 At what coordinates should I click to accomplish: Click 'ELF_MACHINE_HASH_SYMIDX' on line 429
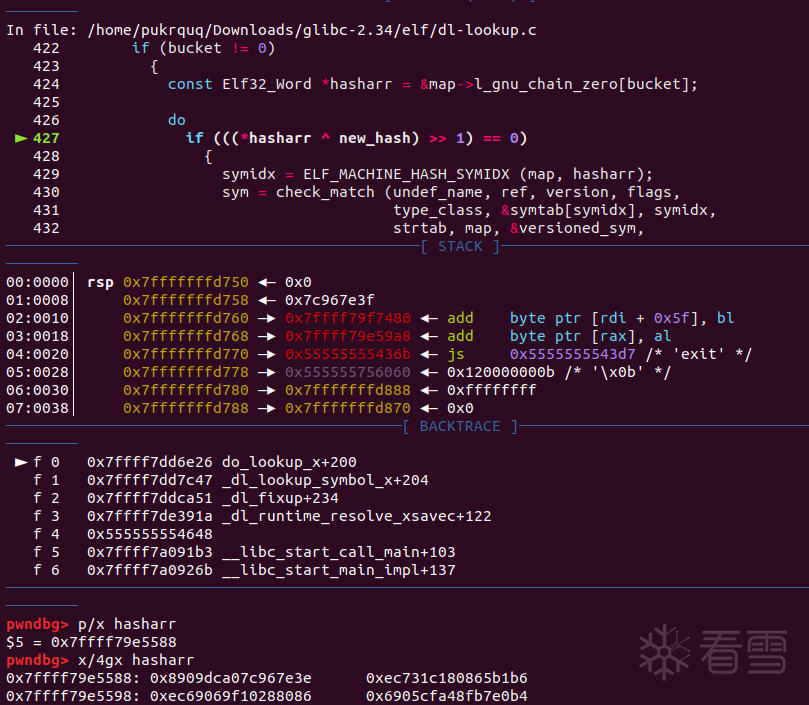coord(406,174)
